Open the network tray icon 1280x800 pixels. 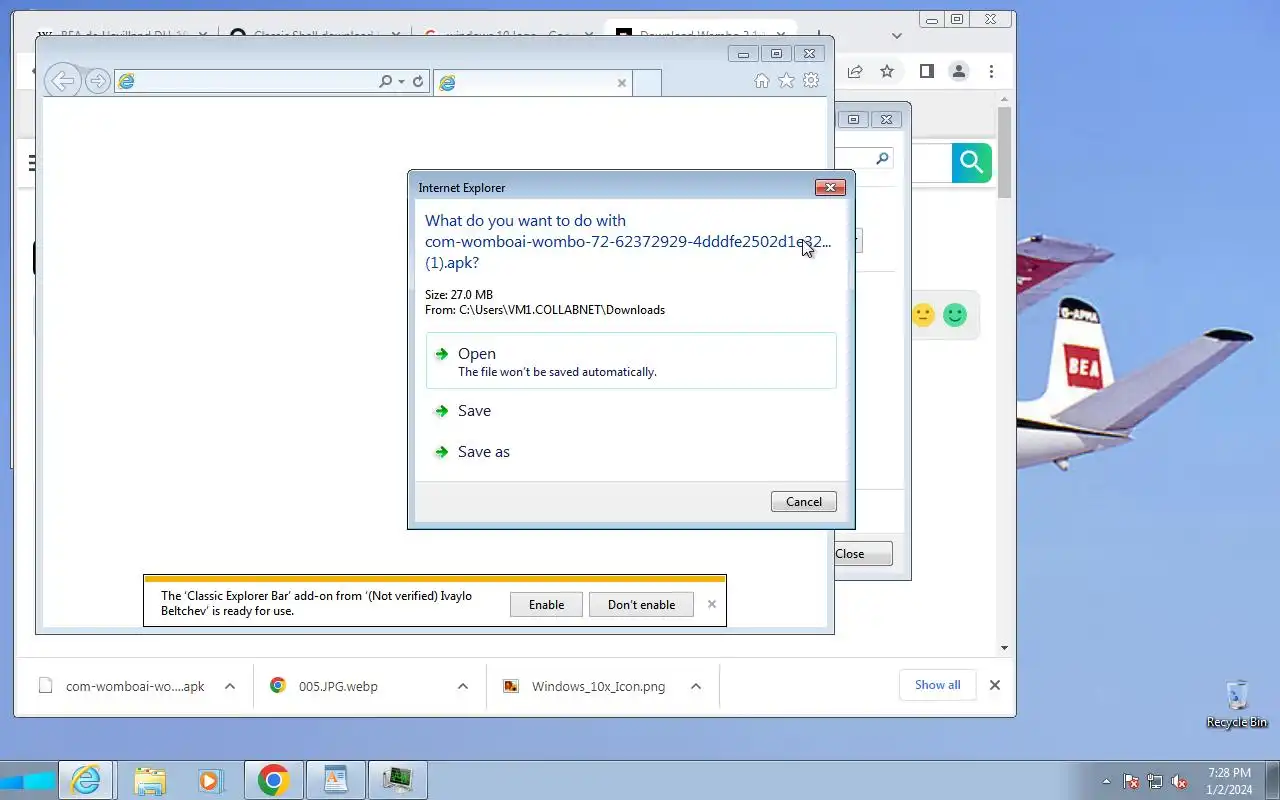point(1155,781)
